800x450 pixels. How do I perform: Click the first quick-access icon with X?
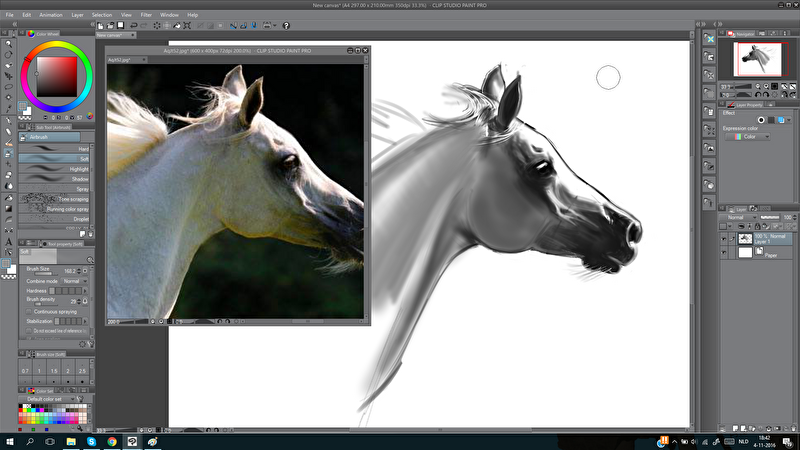709,38
